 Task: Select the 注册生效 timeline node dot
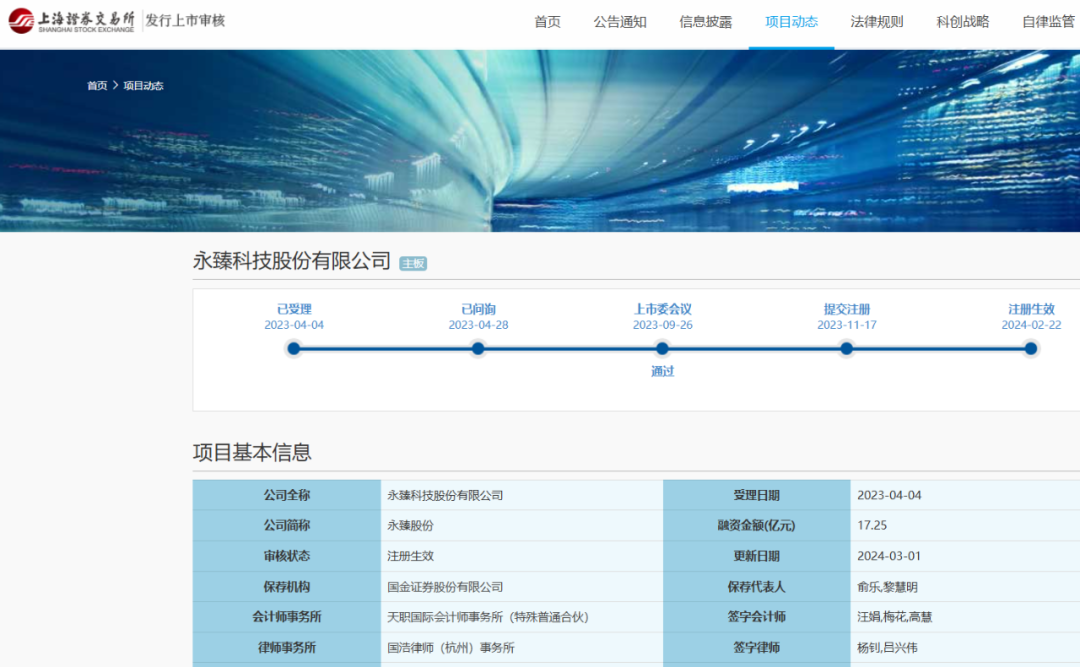1031,349
